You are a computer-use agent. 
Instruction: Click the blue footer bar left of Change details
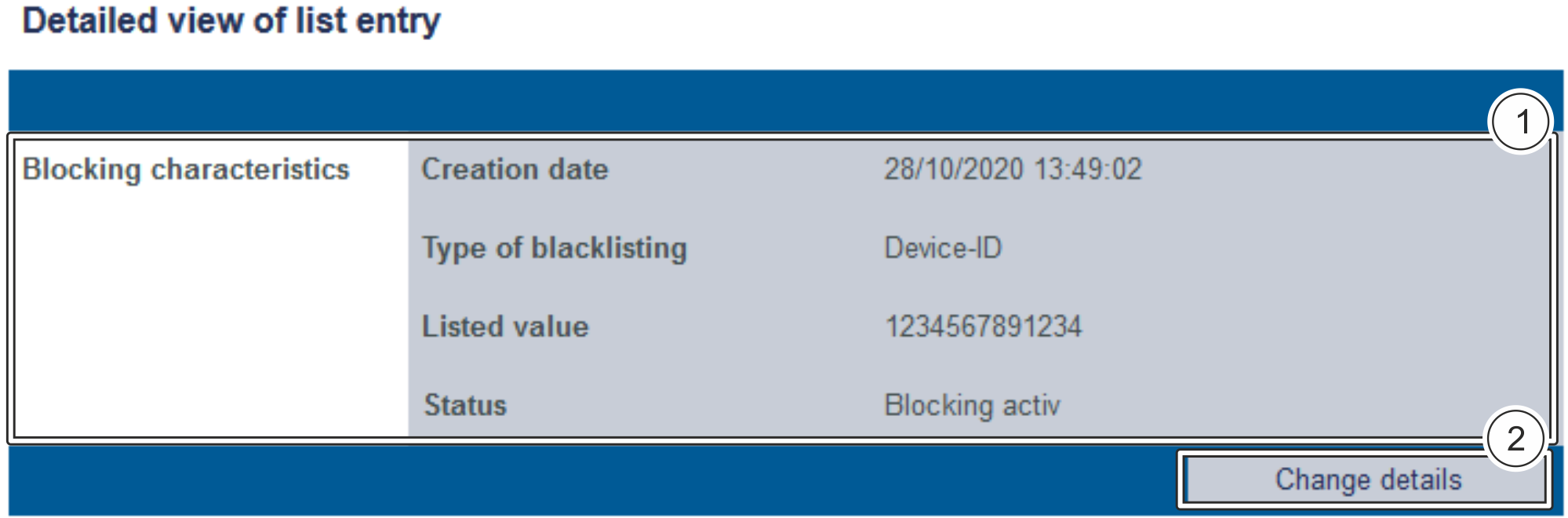click(588, 480)
